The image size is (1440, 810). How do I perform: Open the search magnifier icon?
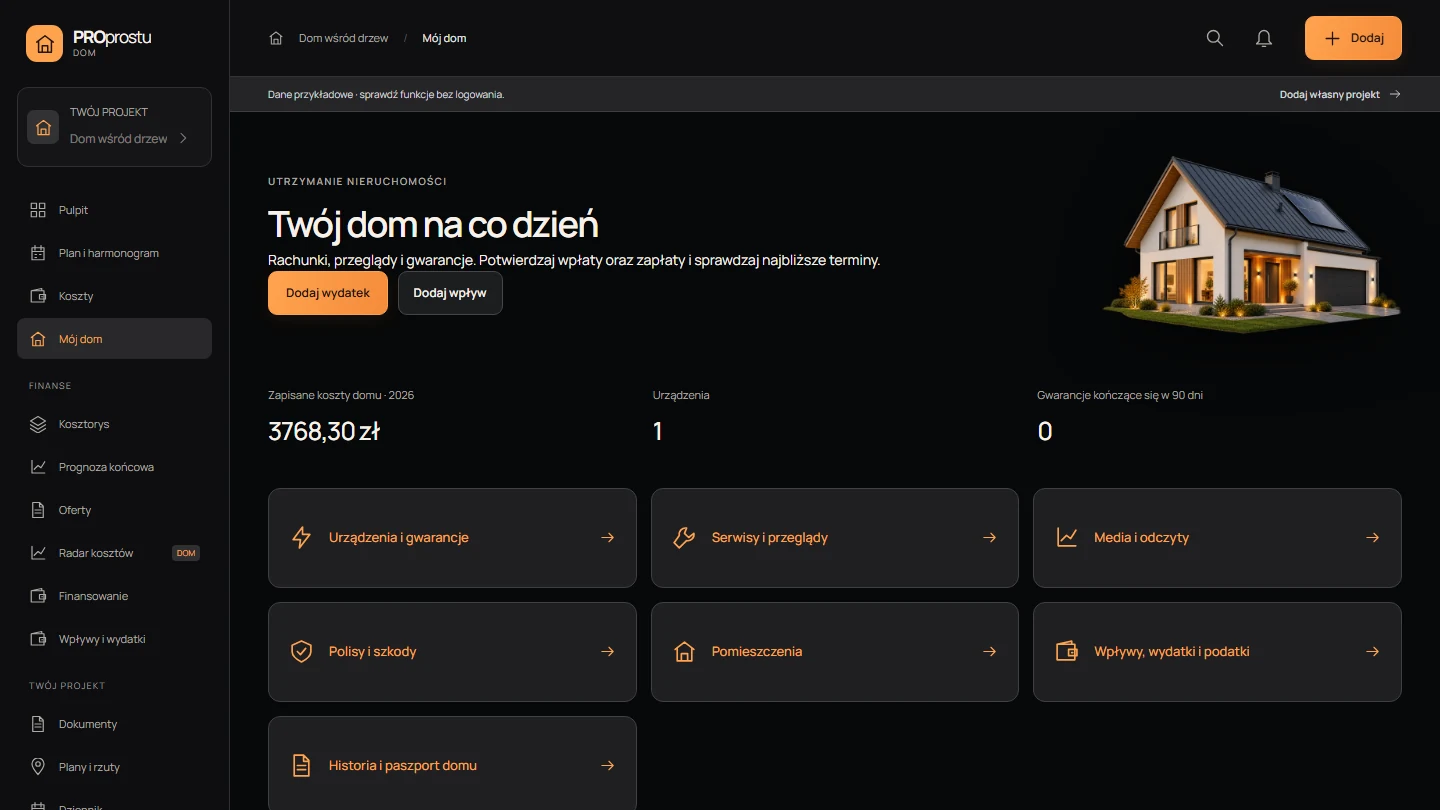coord(1215,38)
